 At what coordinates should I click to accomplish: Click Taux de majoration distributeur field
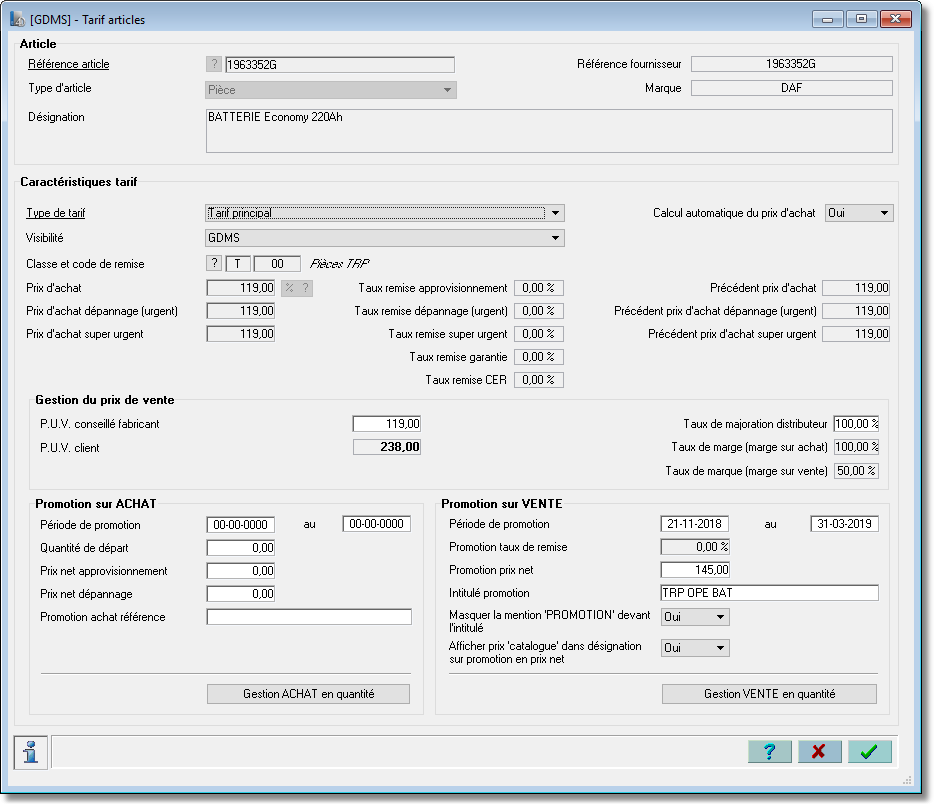click(x=856, y=424)
